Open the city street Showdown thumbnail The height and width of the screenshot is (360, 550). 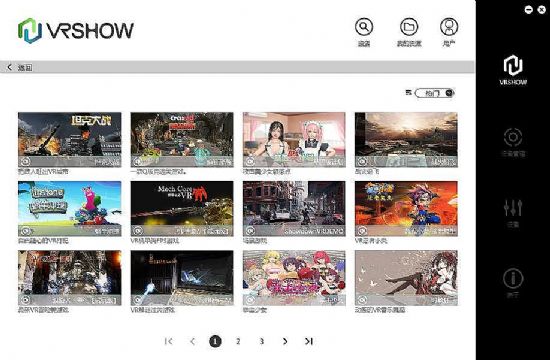pos(294,208)
